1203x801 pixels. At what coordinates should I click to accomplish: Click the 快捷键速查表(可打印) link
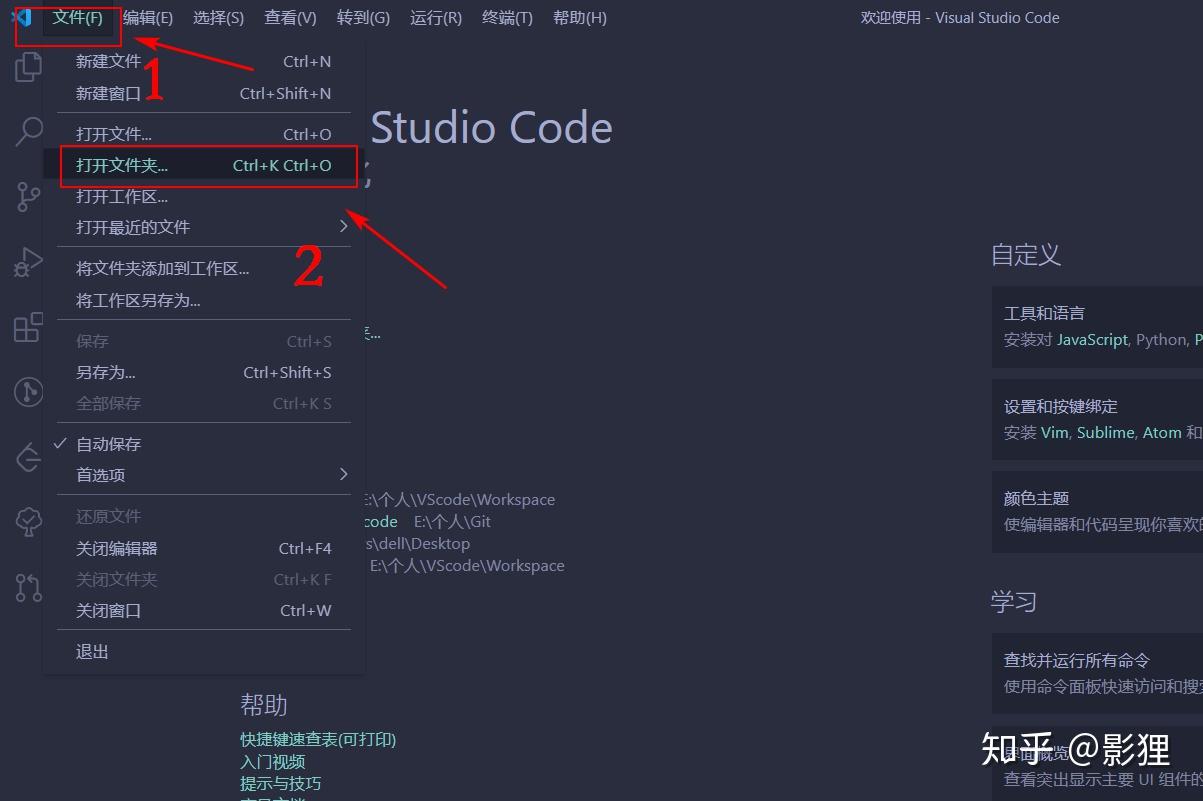pos(319,738)
